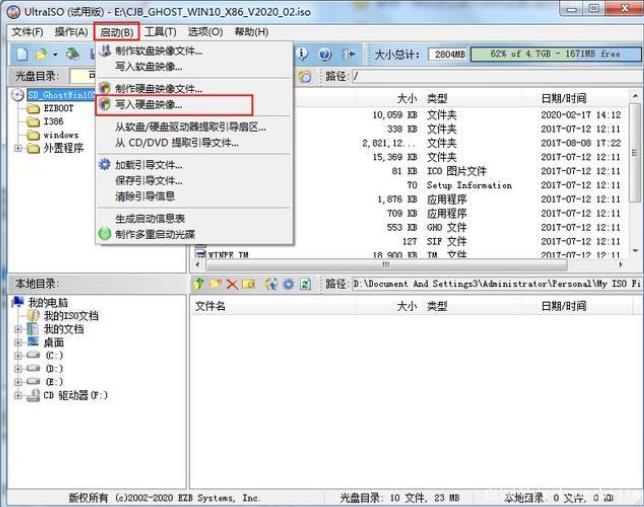The image size is (644, 507).
Task: Click the gear icon of 加载引导文件
Action: (105, 165)
